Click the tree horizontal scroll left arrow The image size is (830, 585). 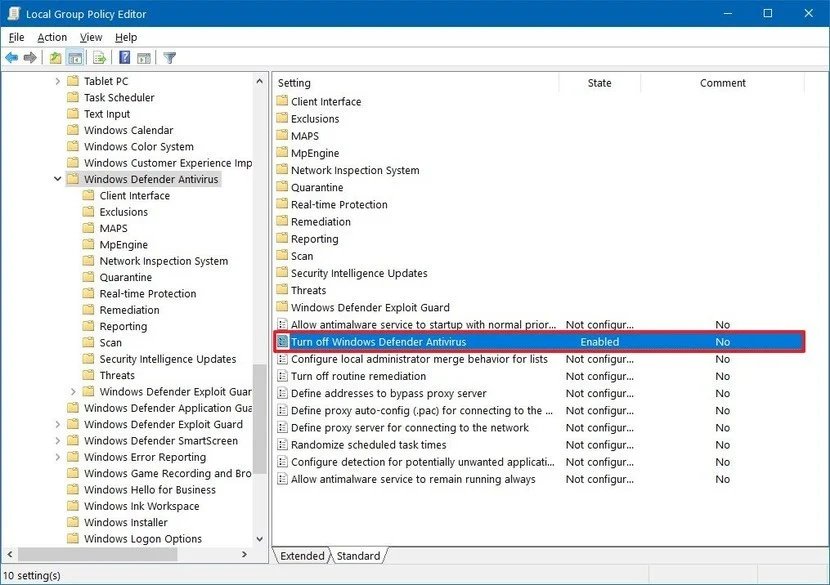(10, 554)
